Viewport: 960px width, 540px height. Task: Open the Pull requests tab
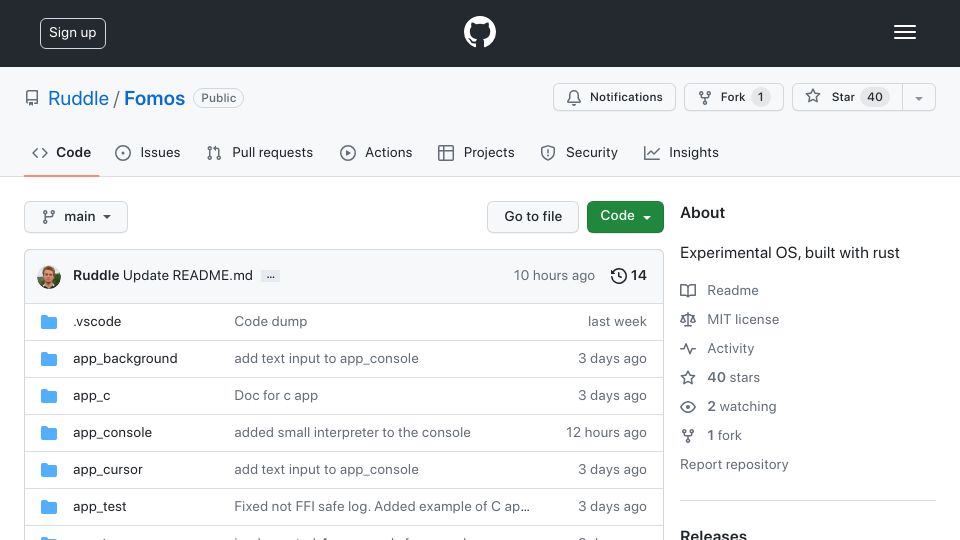260,152
